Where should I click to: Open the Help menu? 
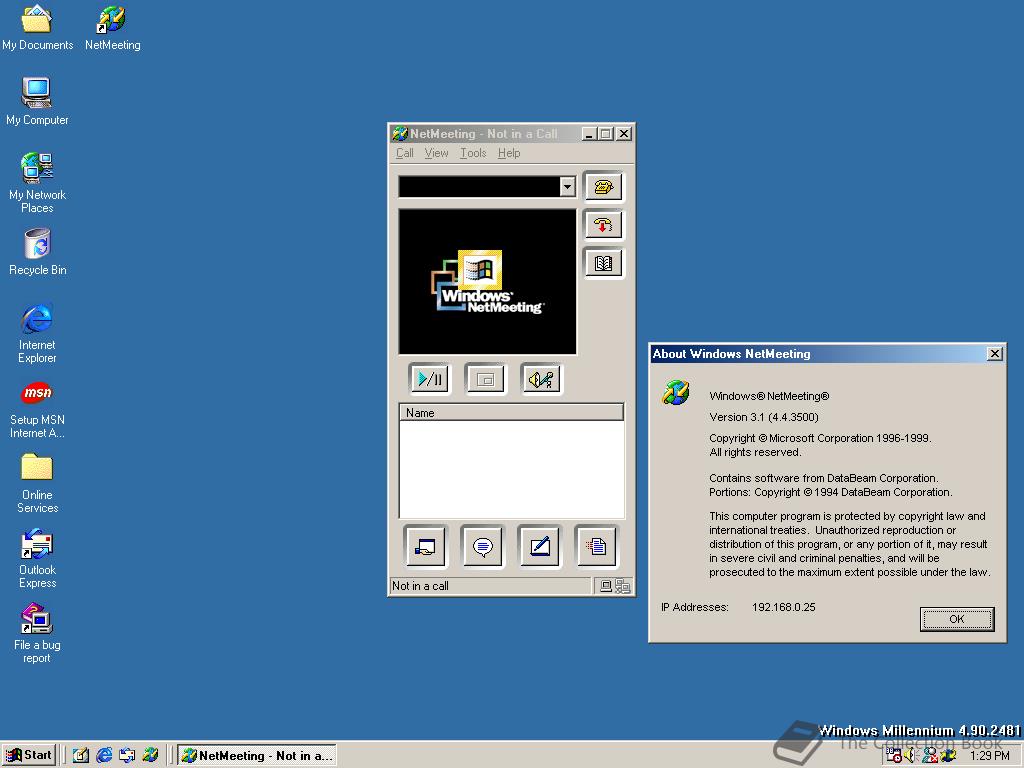coord(509,153)
